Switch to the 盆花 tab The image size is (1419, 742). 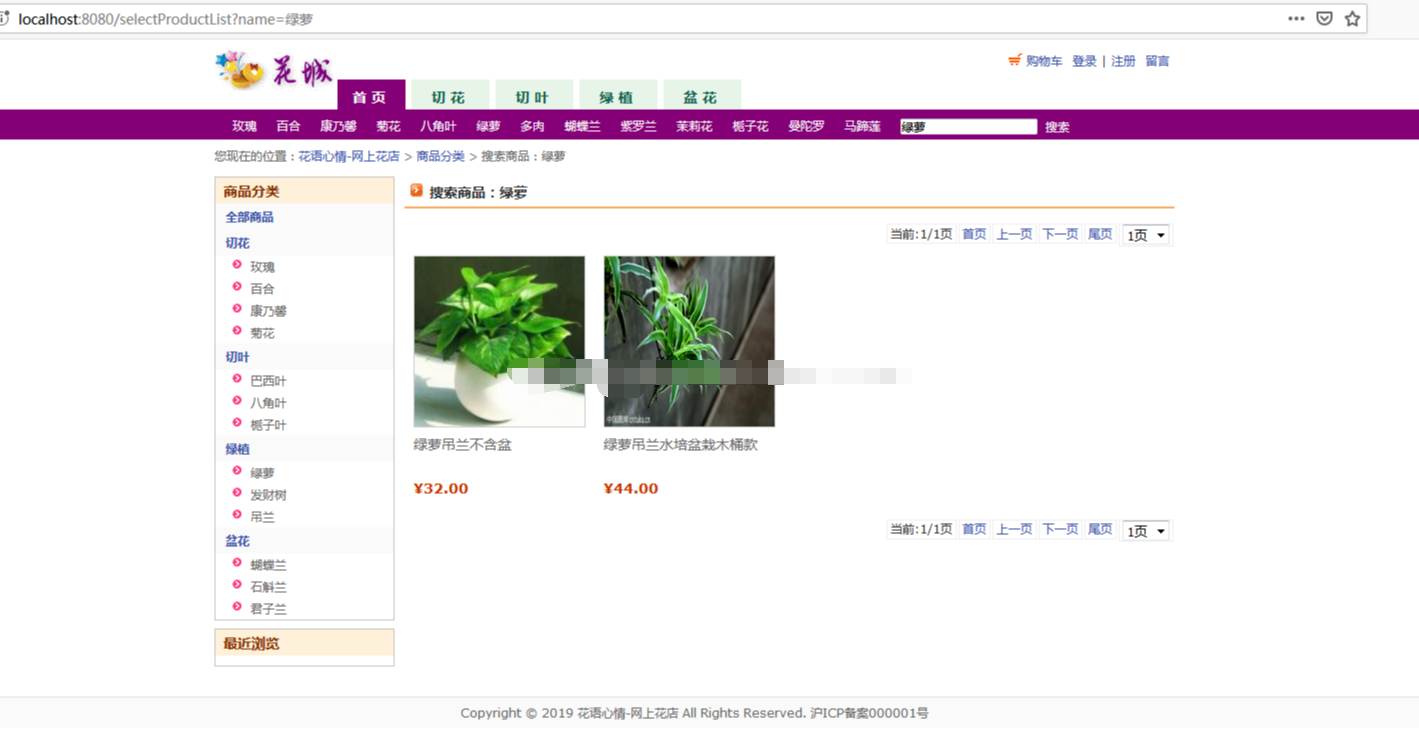[702, 96]
